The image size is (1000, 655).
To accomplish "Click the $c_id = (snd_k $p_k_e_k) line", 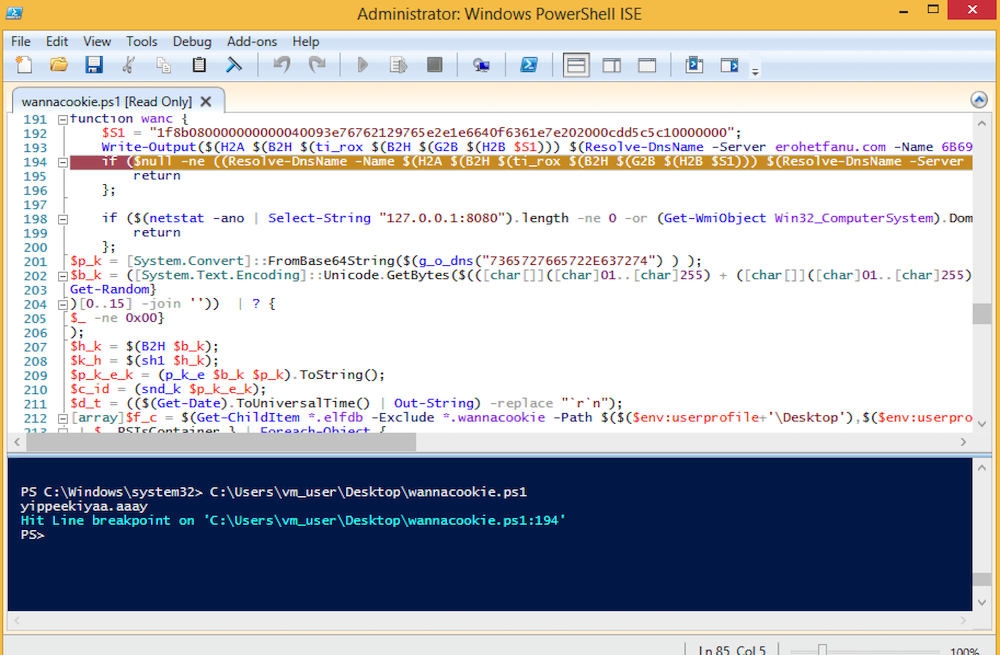I will pos(168,389).
